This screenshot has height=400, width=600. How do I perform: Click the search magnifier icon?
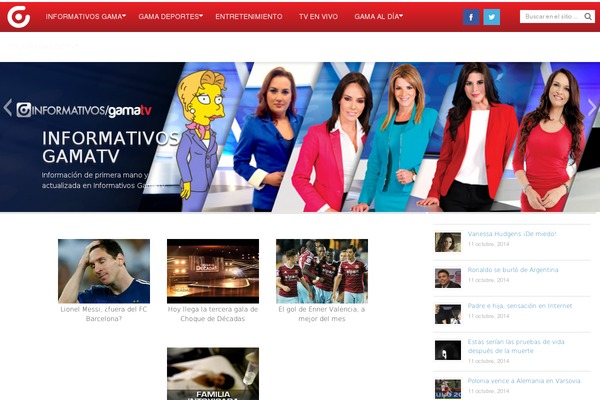click(x=588, y=16)
